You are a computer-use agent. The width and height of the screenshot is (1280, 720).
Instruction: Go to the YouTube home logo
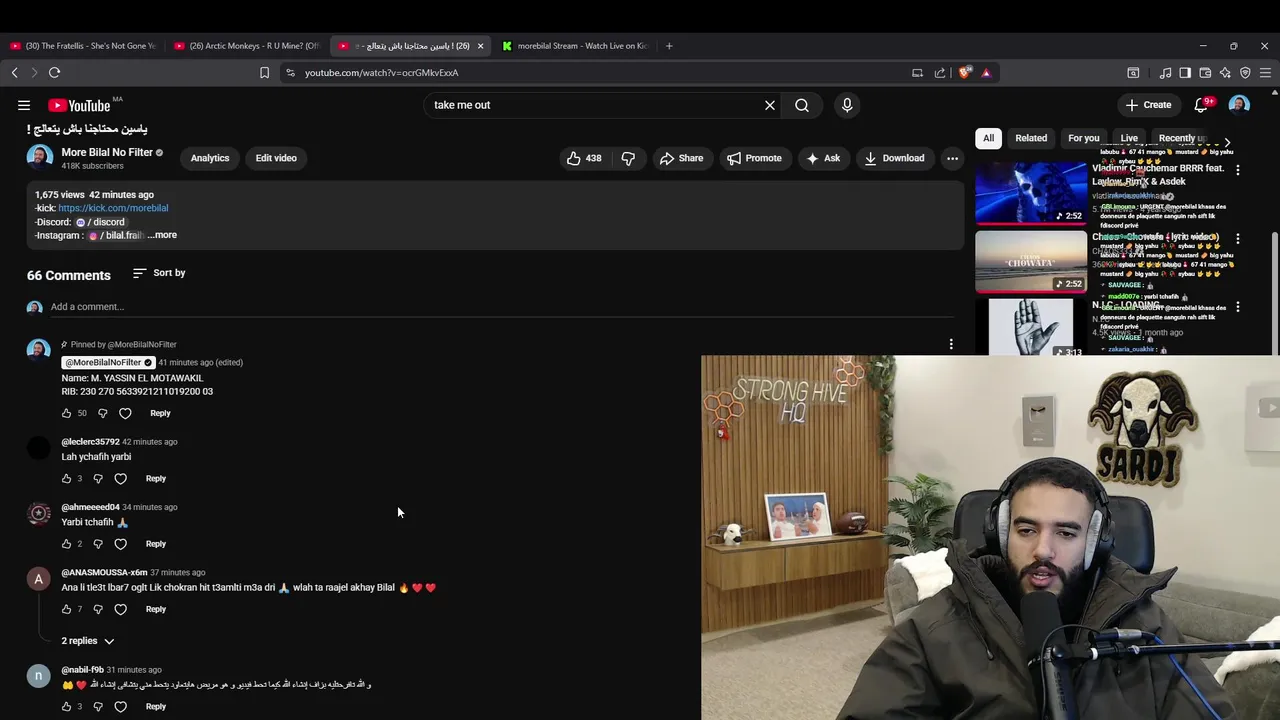click(79, 105)
